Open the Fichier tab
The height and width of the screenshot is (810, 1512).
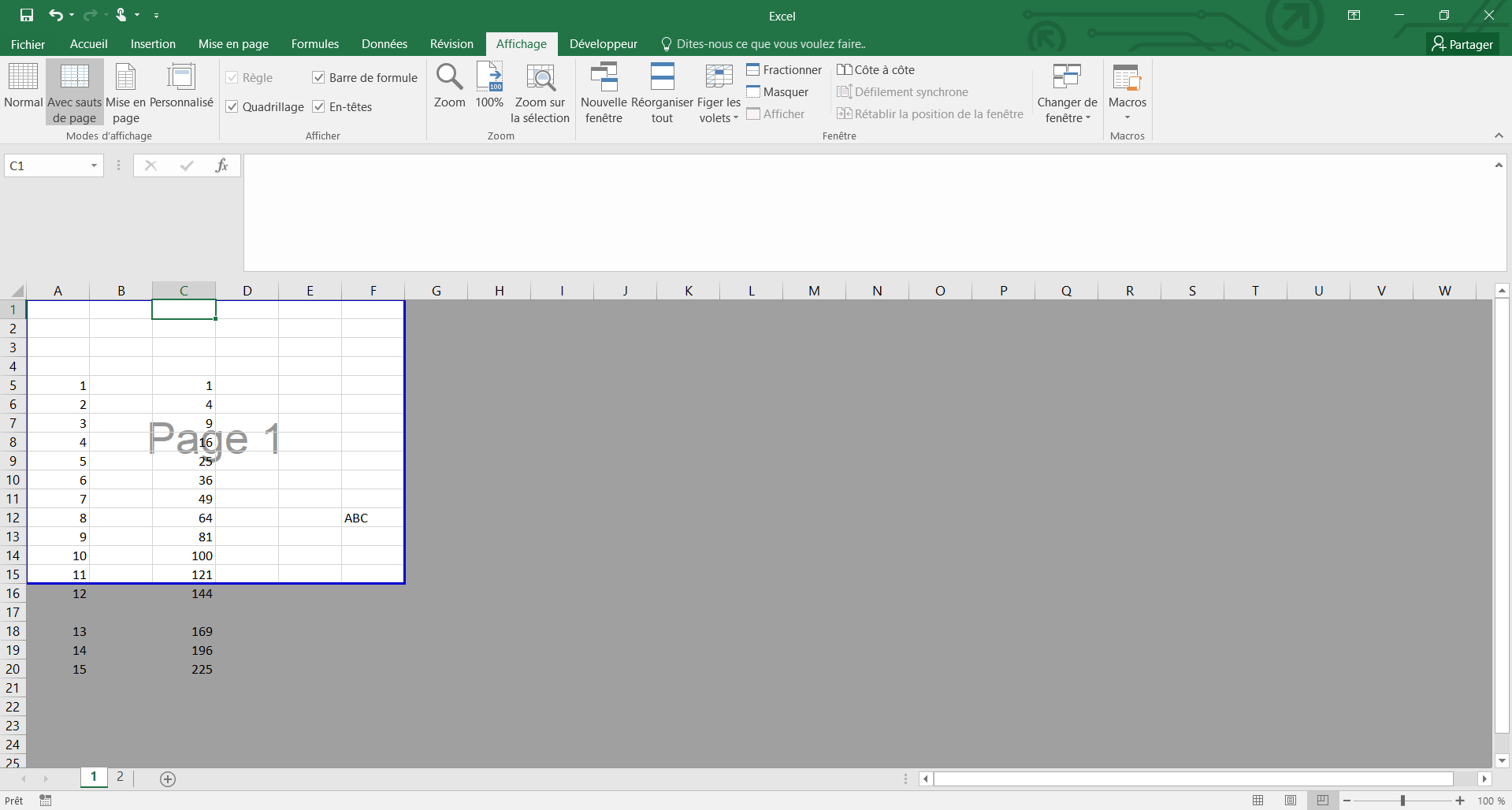28,44
